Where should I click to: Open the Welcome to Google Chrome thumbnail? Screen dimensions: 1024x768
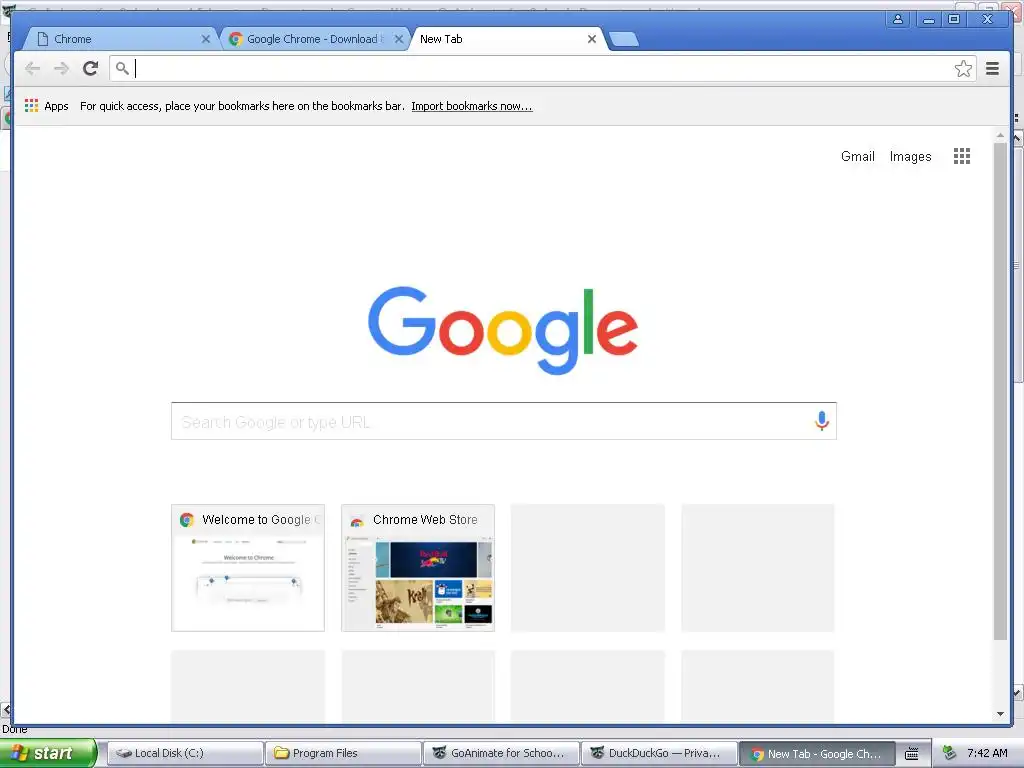(248, 568)
